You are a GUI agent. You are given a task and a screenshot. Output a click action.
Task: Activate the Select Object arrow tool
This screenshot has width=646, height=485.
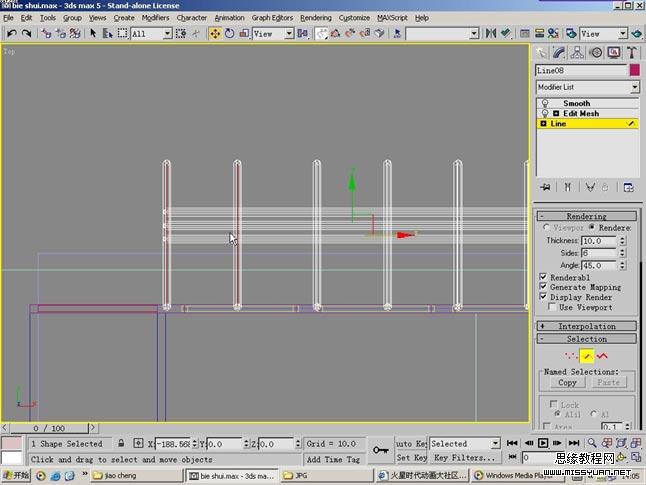93,33
